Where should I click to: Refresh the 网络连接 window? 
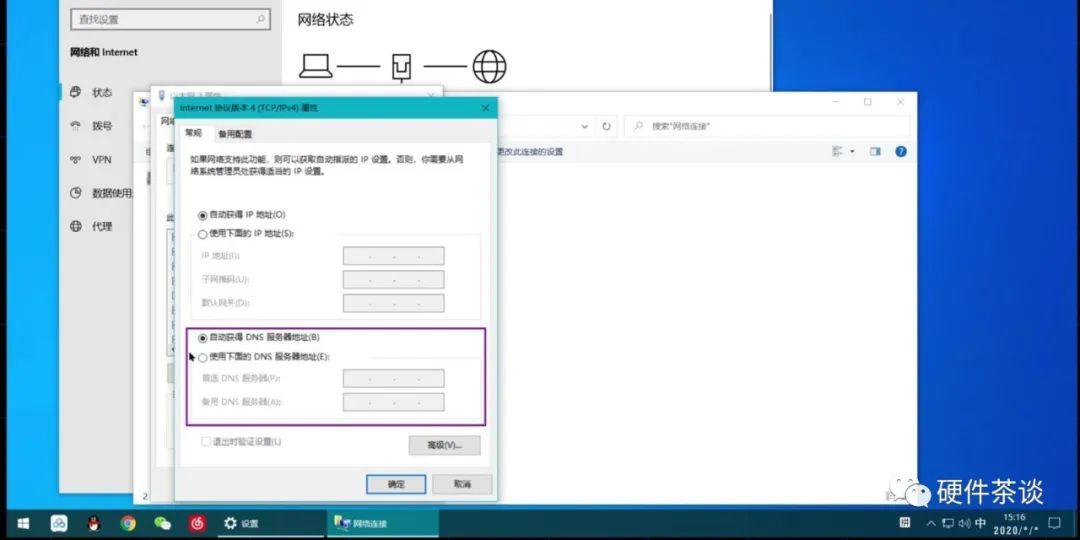click(x=606, y=127)
